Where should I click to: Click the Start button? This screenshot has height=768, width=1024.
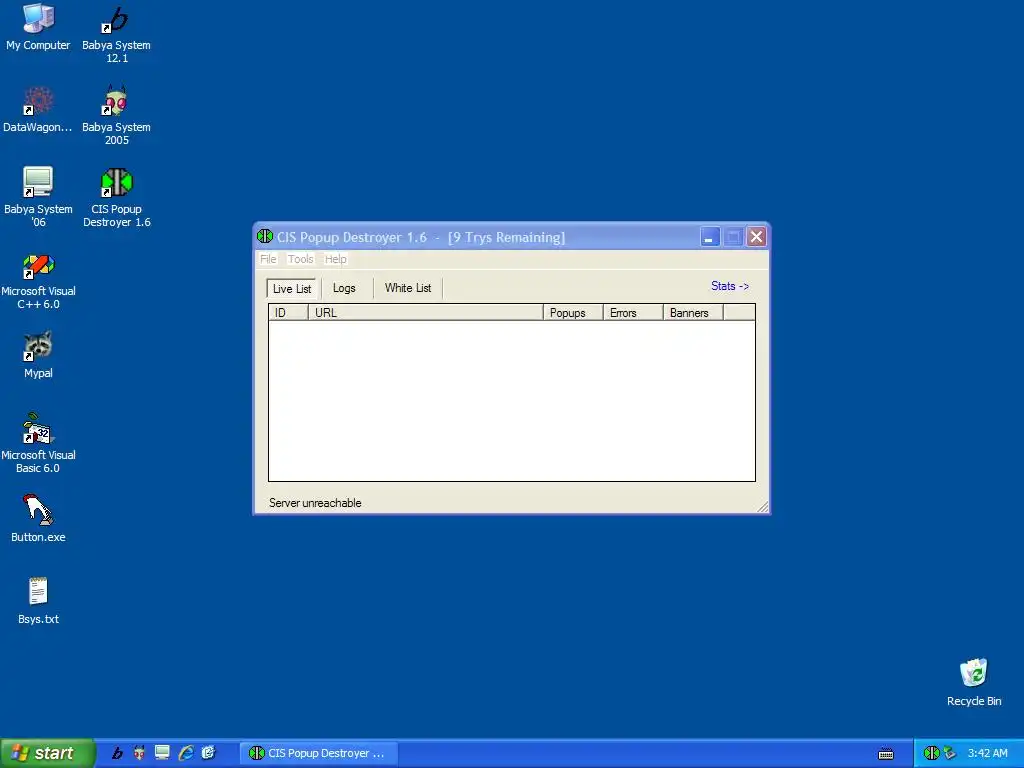(48, 753)
